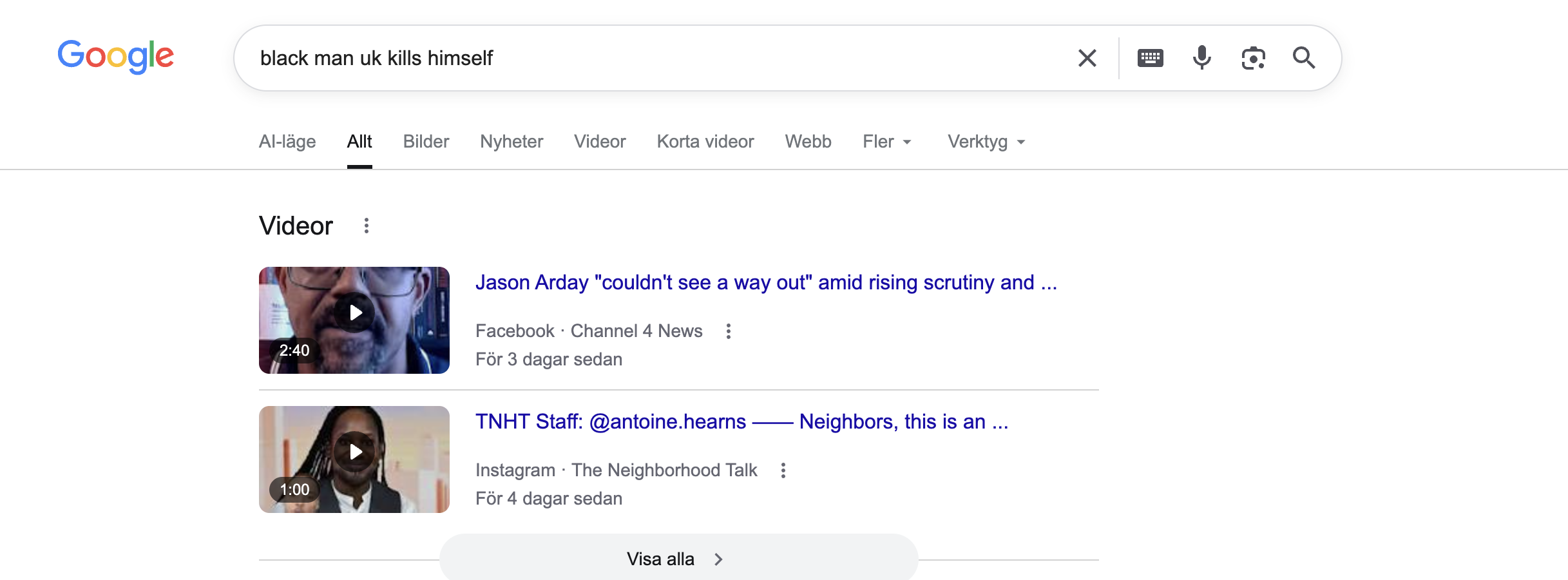
Task: Open the Jason Arday video link
Action: (766, 282)
